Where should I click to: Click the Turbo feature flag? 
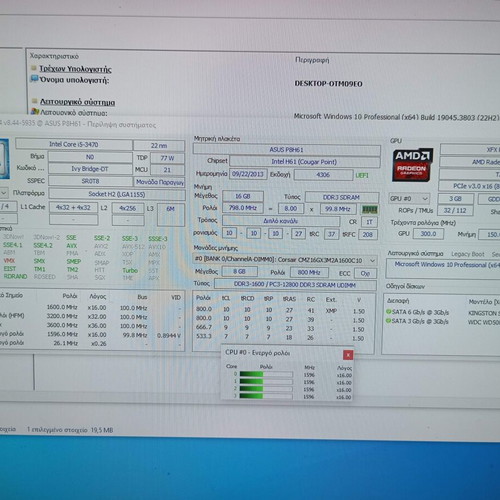click(x=130, y=270)
